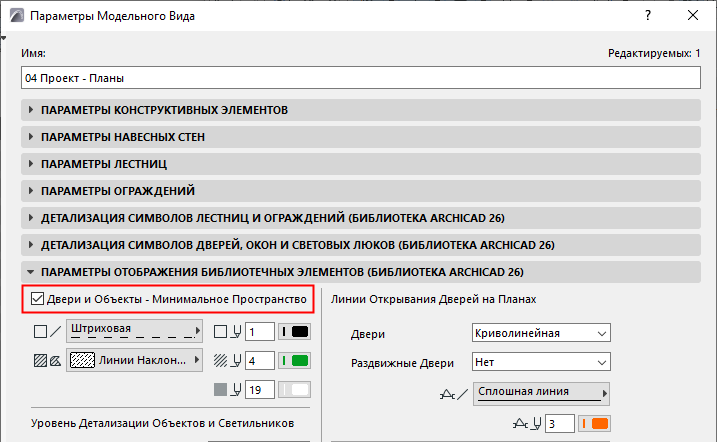Open the Линии Наклон... fill type selector
Image resolution: width=717 pixels, height=442 pixels.
click(134, 360)
